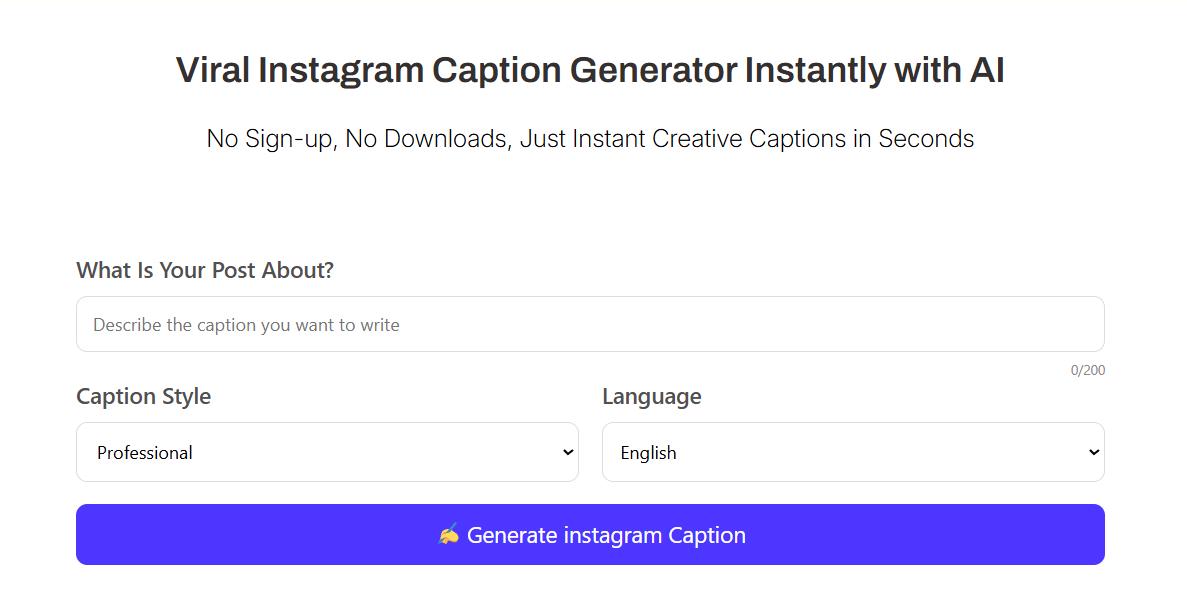Click the "Language" field label
This screenshot has height=606, width=1187.
pyautogui.click(x=652, y=396)
